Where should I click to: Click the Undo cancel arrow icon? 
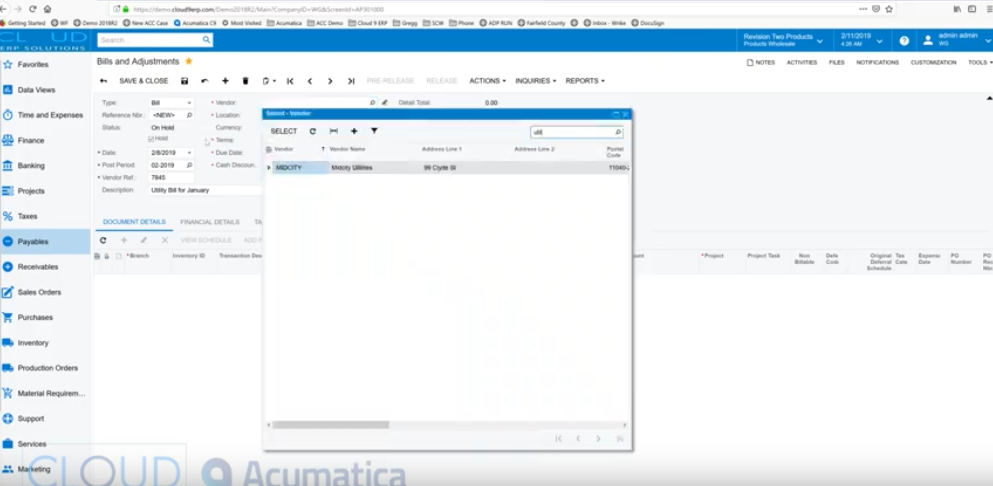click(x=205, y=81)
